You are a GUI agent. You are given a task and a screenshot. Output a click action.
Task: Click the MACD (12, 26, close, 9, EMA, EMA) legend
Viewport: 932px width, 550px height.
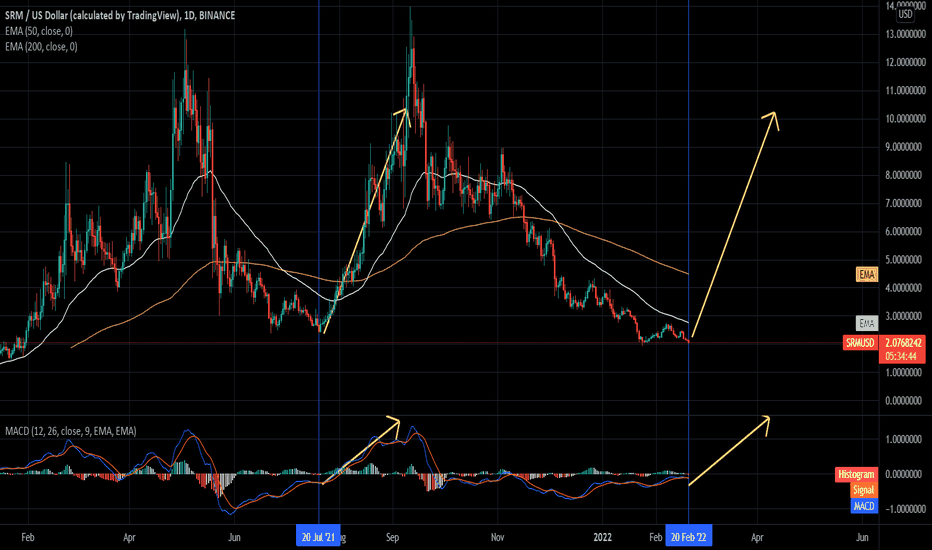pos(71,430)
